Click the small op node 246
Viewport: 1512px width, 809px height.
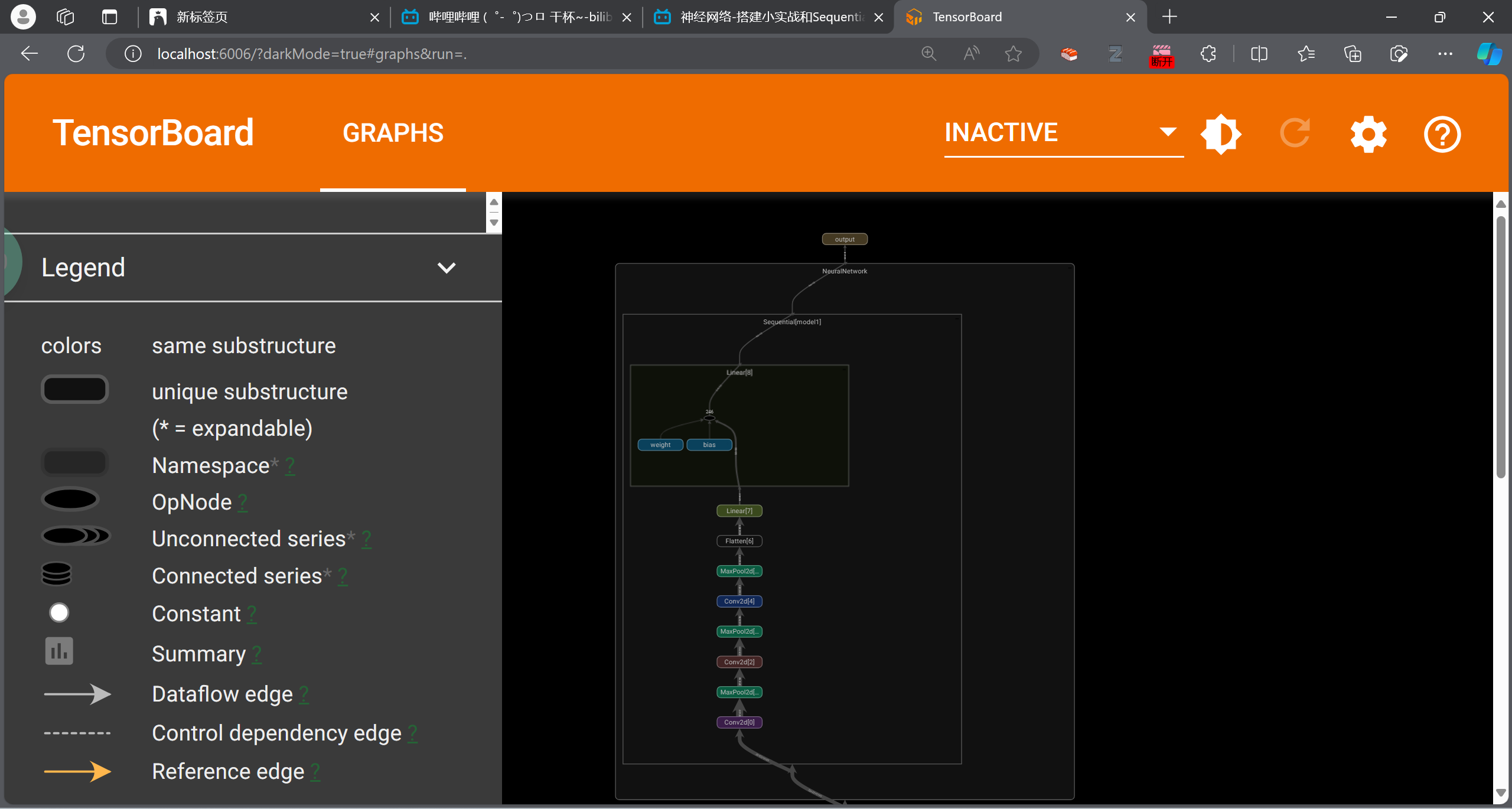[709, 418]
